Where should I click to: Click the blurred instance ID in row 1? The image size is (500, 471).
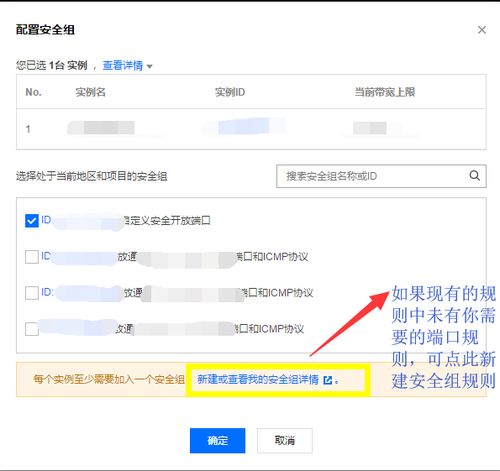pos(244,127)
